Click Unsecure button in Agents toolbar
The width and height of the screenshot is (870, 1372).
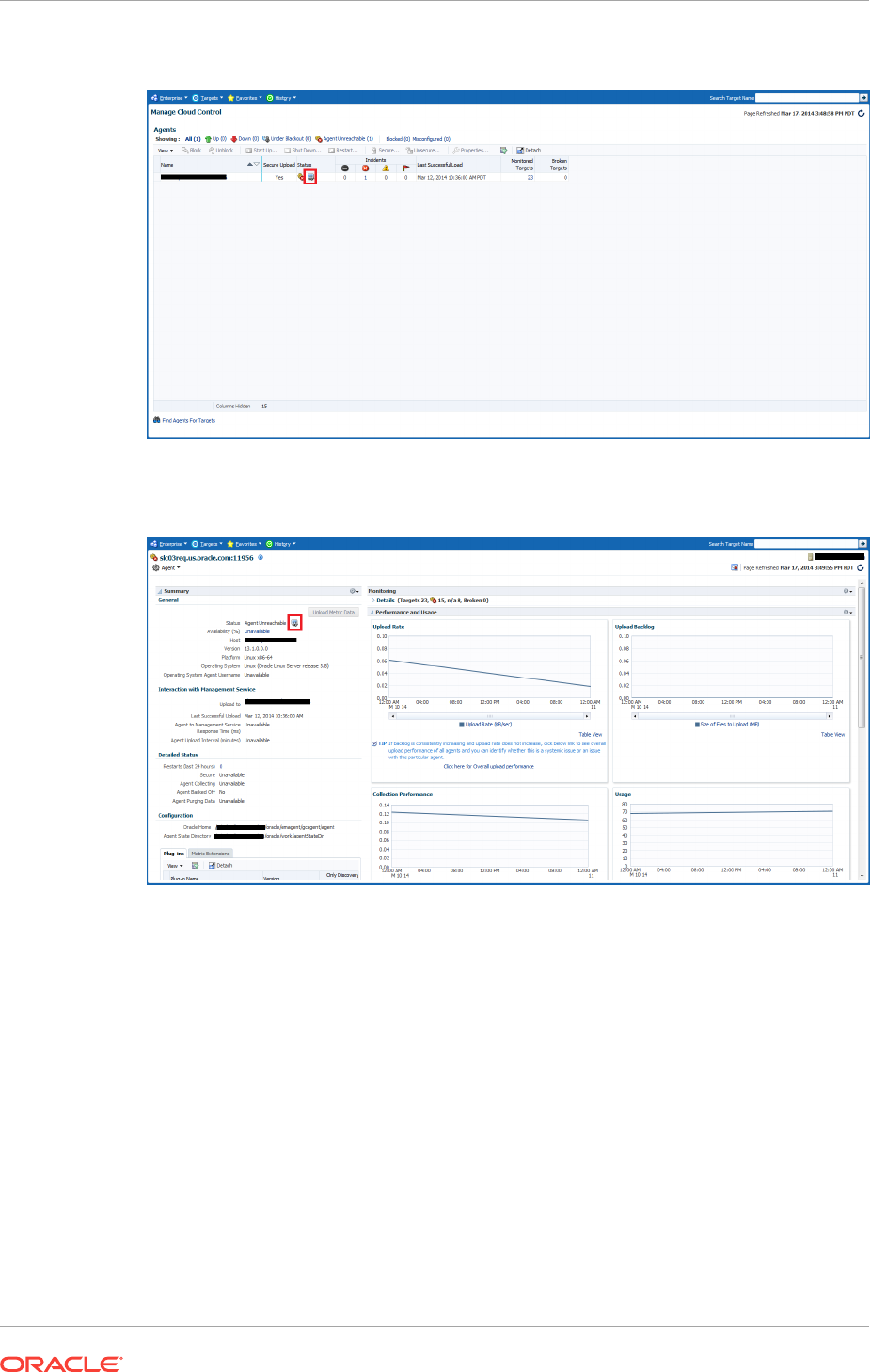tap(423, 151)
